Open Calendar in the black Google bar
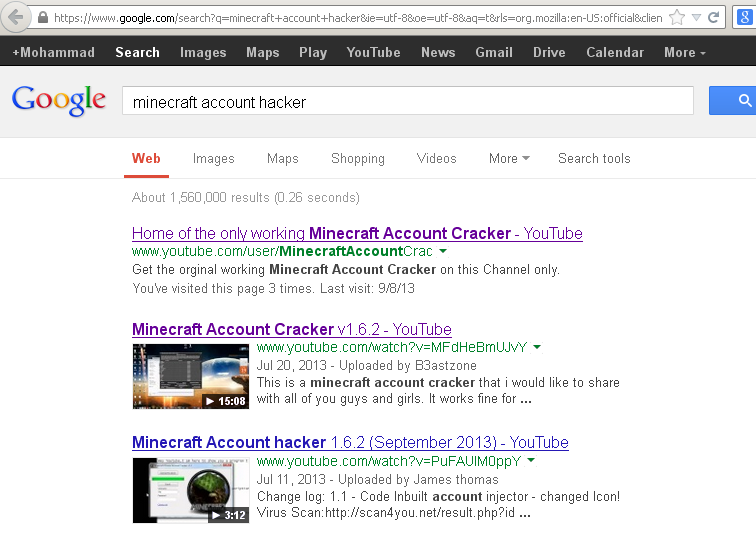The width and height of the screenshot is (756, 536). (x=615, y=52)
